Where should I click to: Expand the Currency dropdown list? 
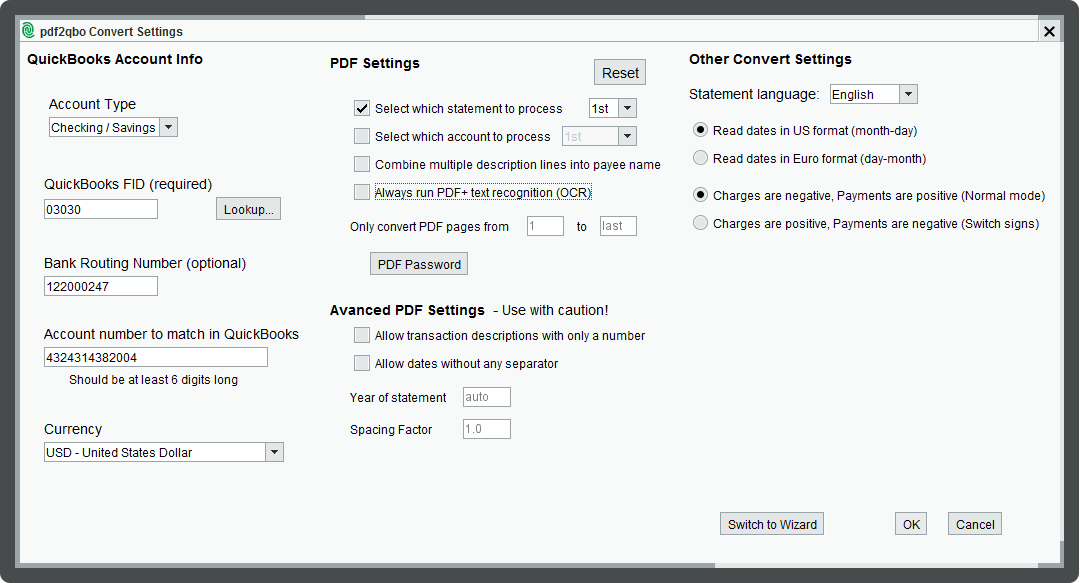274,452
